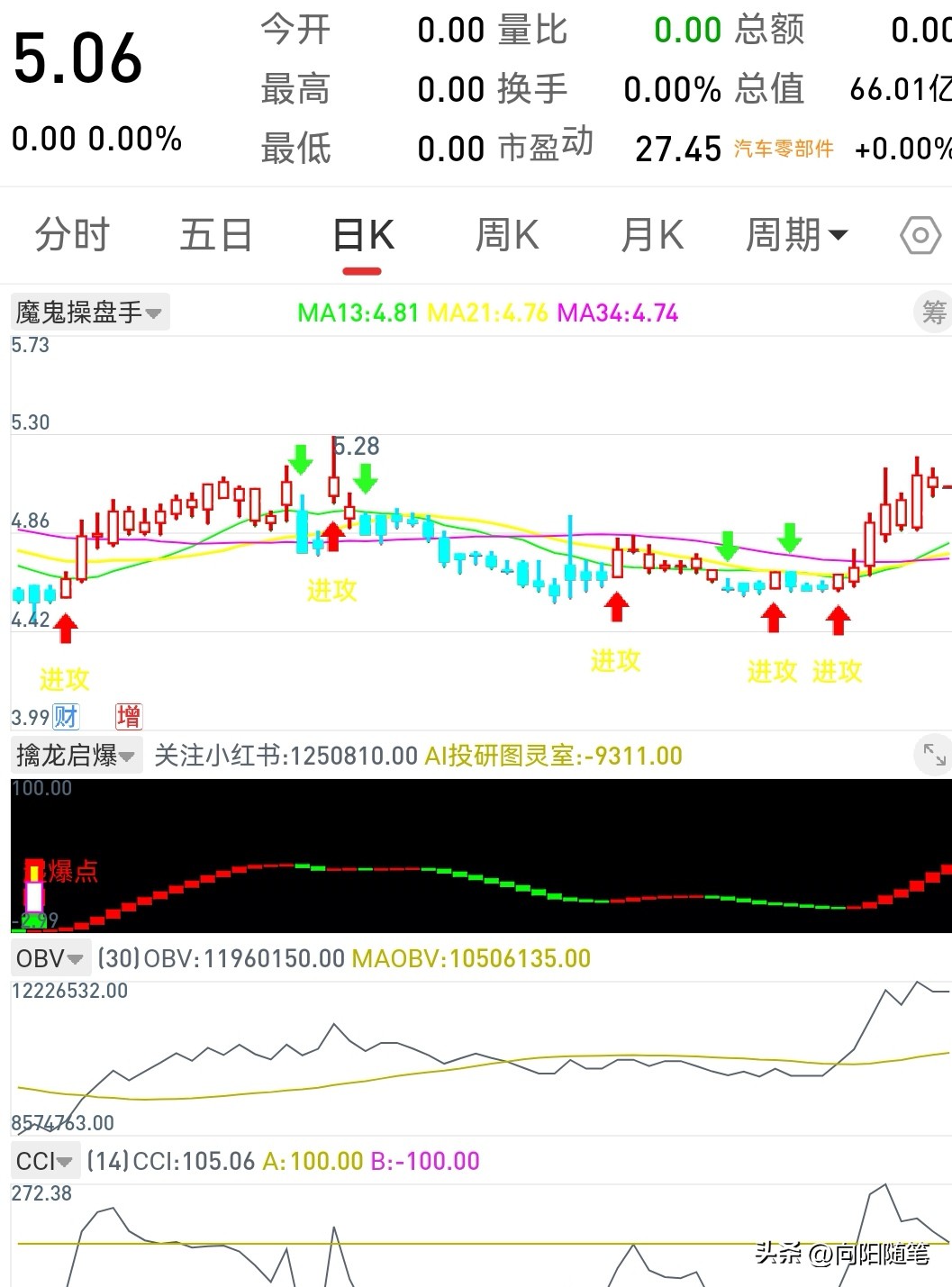
Task: Open the chart settings gear icon
Action: pyautogui.click(x=919, y=235)
